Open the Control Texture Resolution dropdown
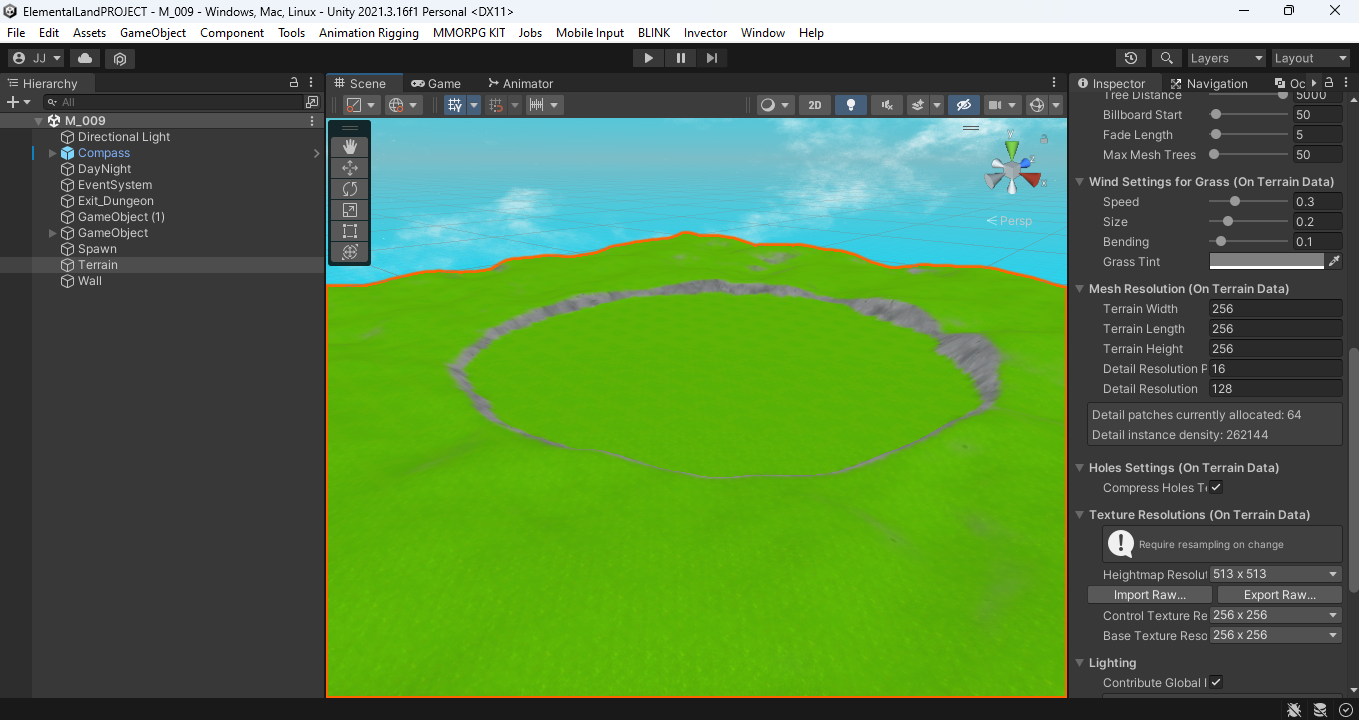1359x720 pixels. (1275, 615)
